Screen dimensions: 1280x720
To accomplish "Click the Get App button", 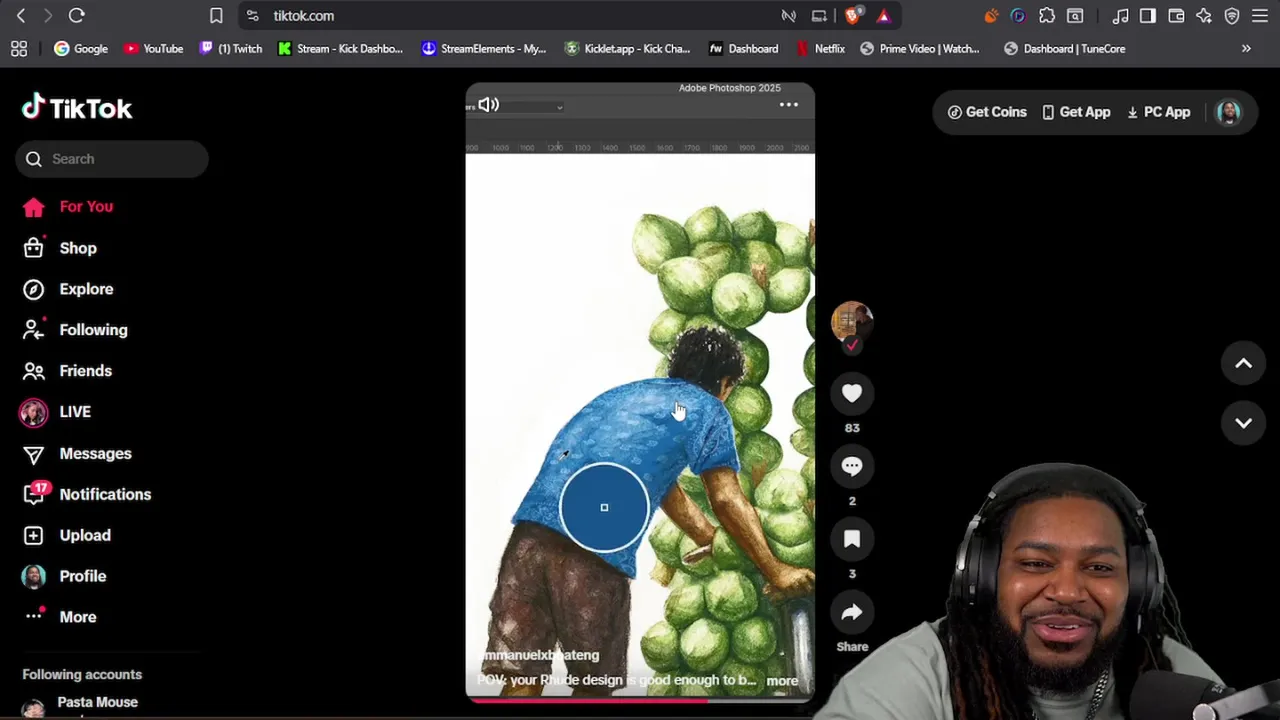I will (1076, 112).
